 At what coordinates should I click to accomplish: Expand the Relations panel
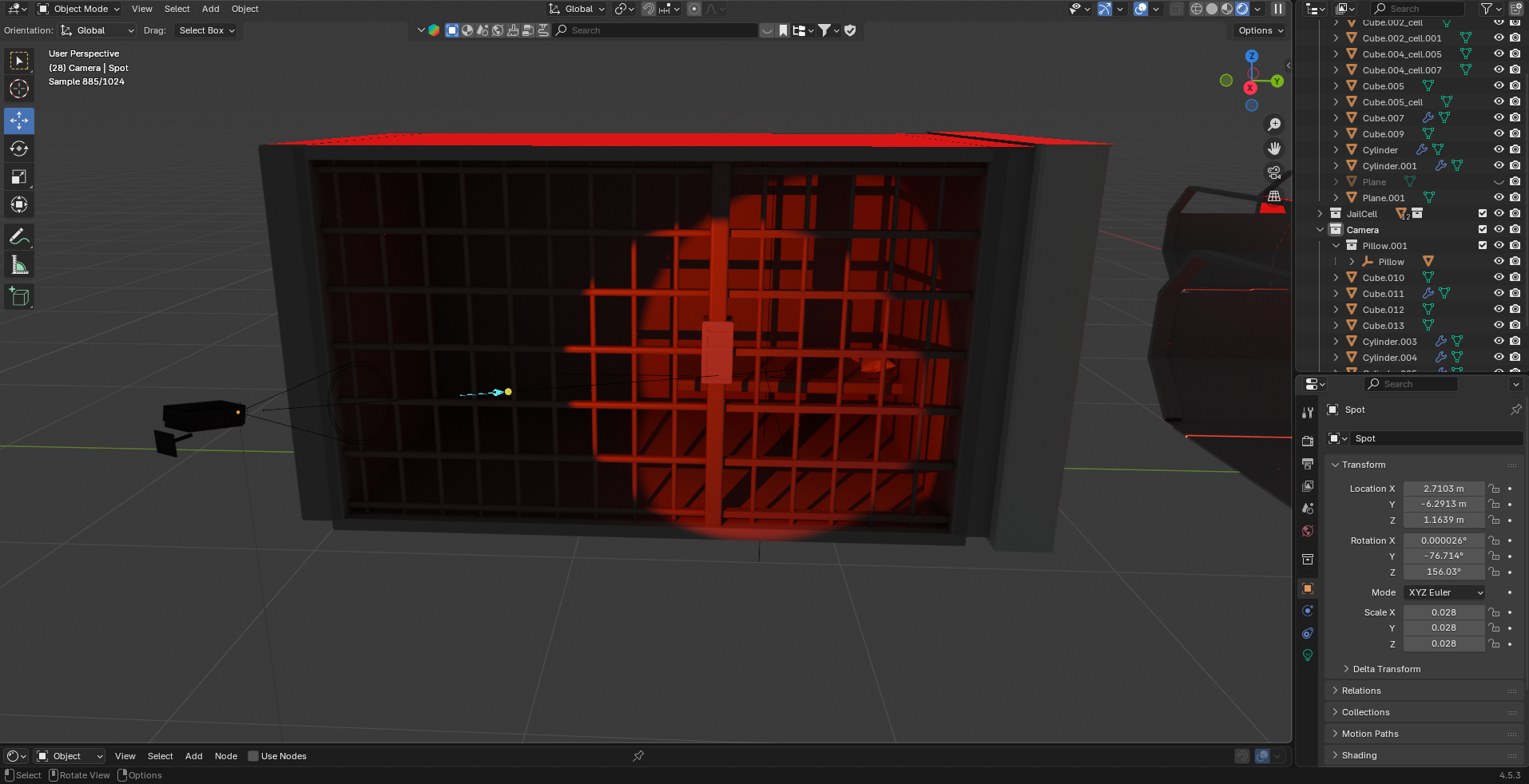tap(1361, 691)
